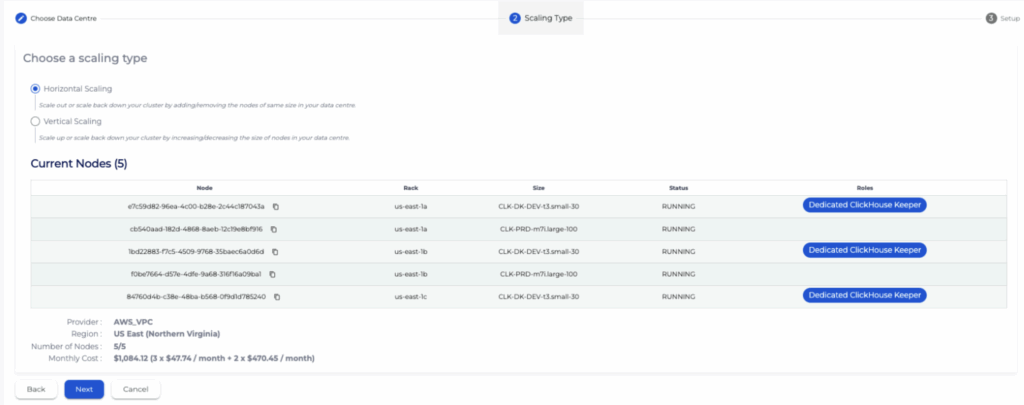The image size is (1024, 405).
Task: Click Dedicated ClickHouse Keeper badge for us-east-1c
Action: click(864, 295)
